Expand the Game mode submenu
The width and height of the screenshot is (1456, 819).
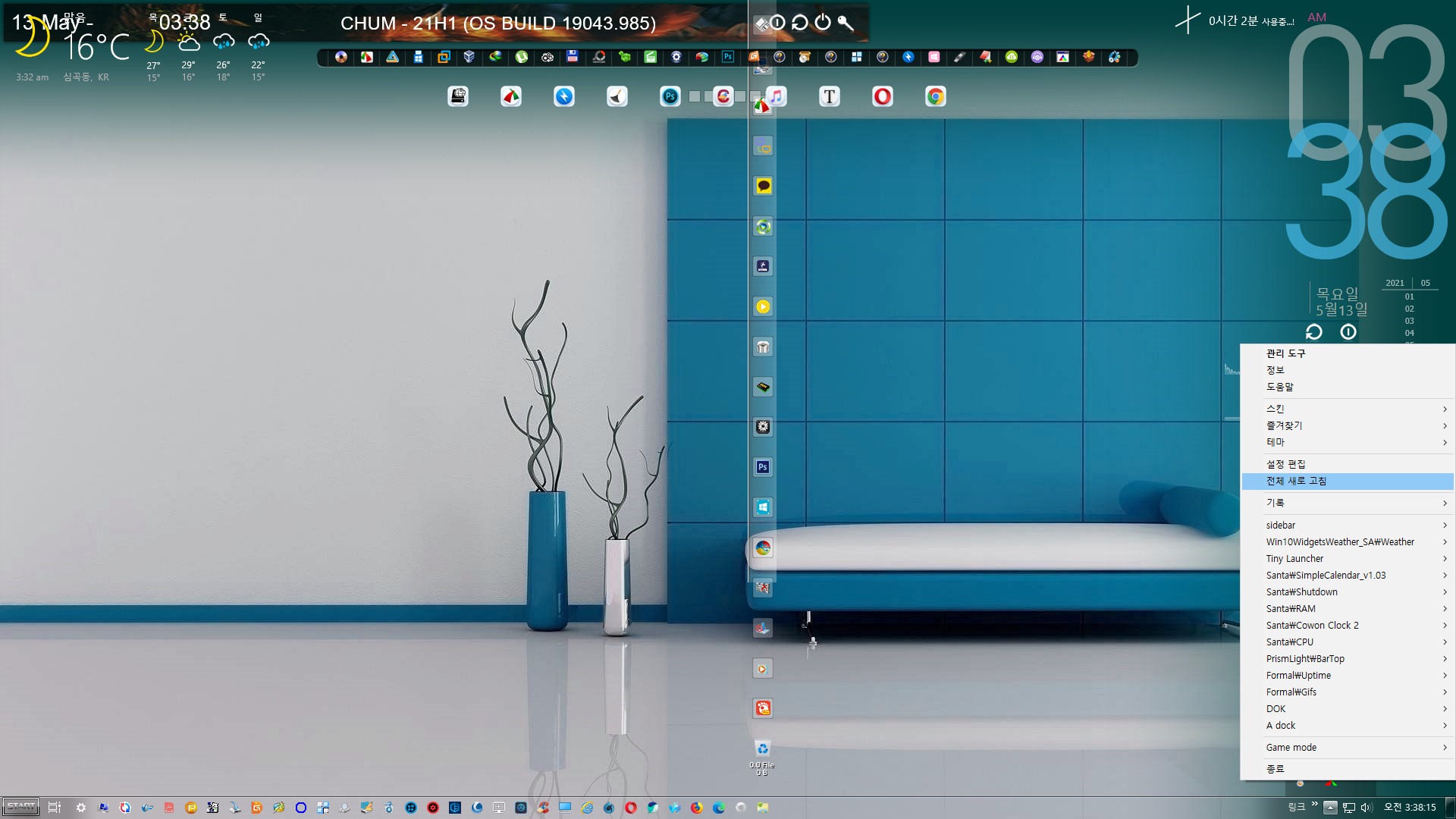pos(1348,747)
